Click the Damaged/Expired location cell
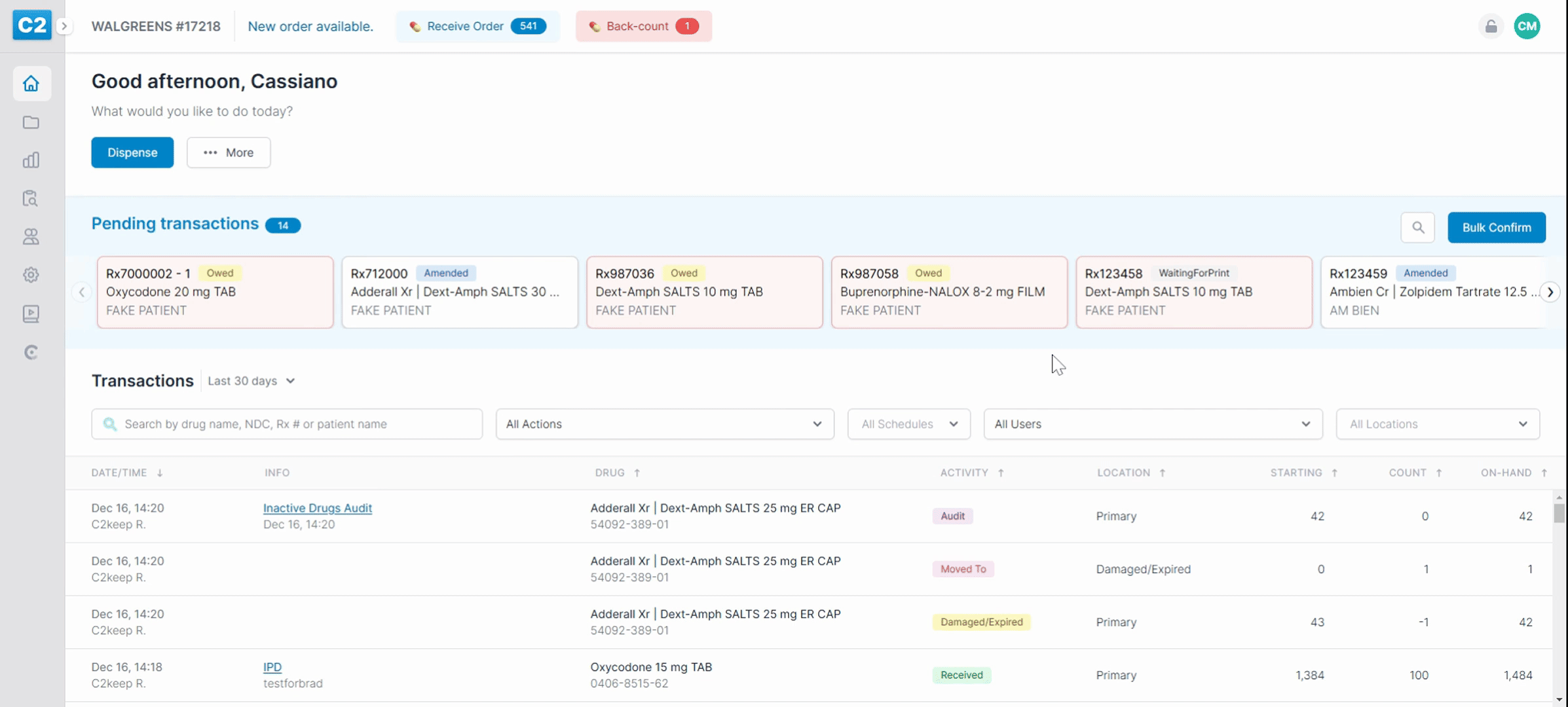The height and width of the screenshot is (707, 1568). click(x=1143, y=569)
